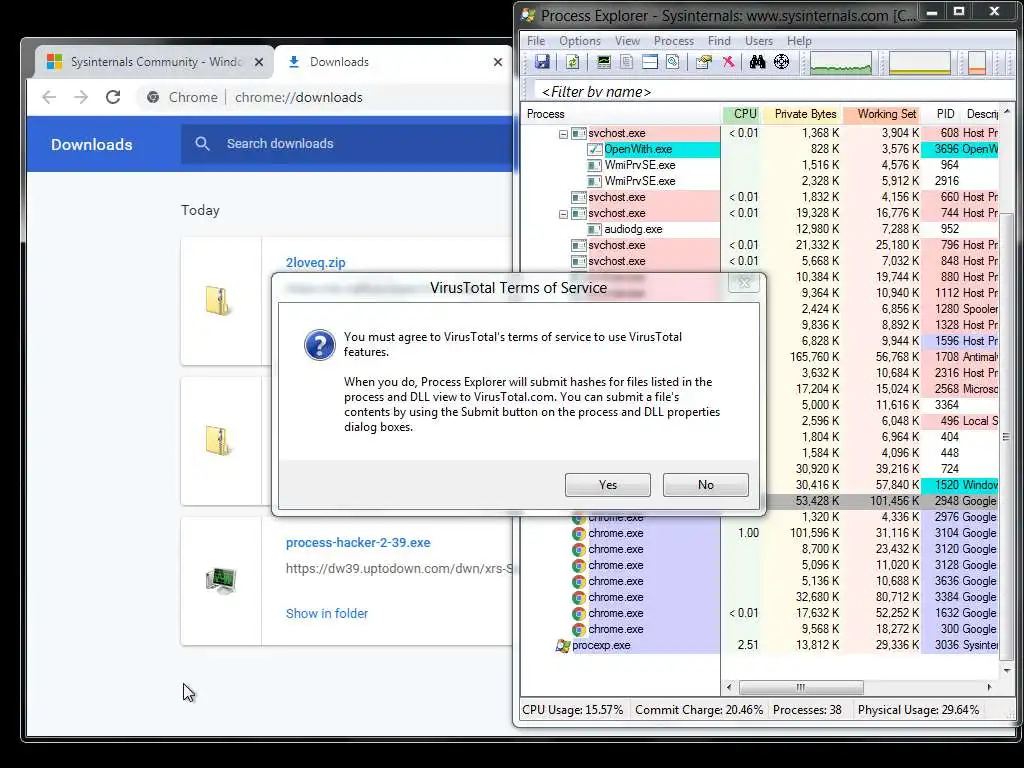Click the process-hacker installer file icon
The height and width of the screenshot is (768, 1024).
221,580
